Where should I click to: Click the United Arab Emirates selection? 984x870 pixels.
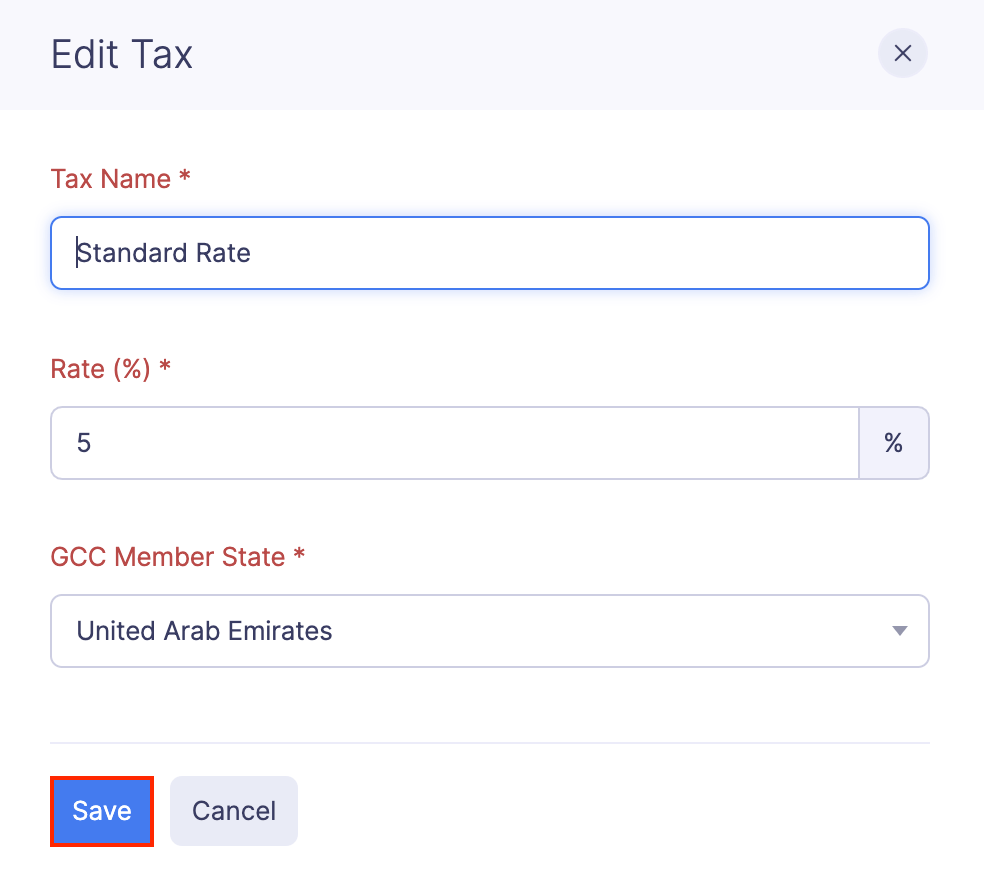203,631
